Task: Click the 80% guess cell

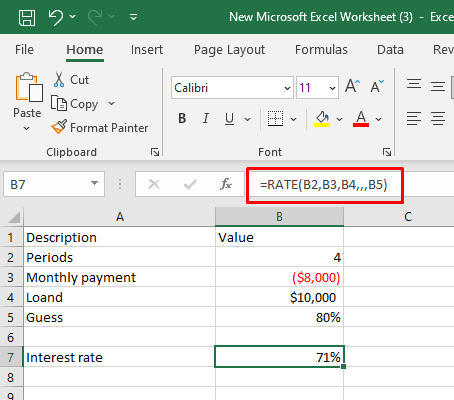Action: [x=279, y=317]
